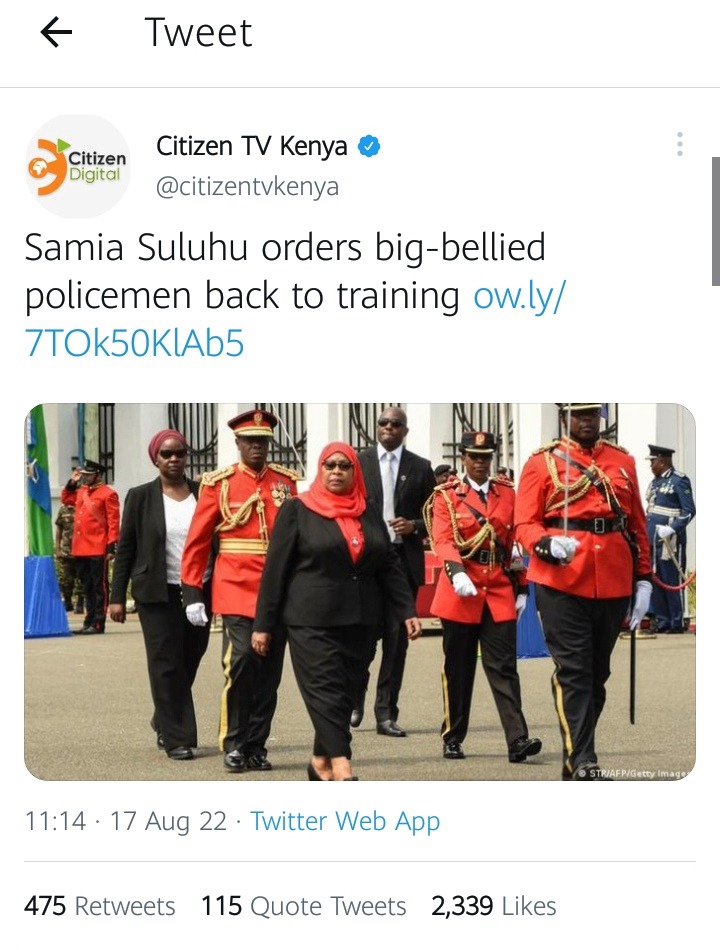Image resolution: width=720 pixels, height=950 pixels.
Task: Open Citizen TV Kenya display name
Action: coord(252,146)
